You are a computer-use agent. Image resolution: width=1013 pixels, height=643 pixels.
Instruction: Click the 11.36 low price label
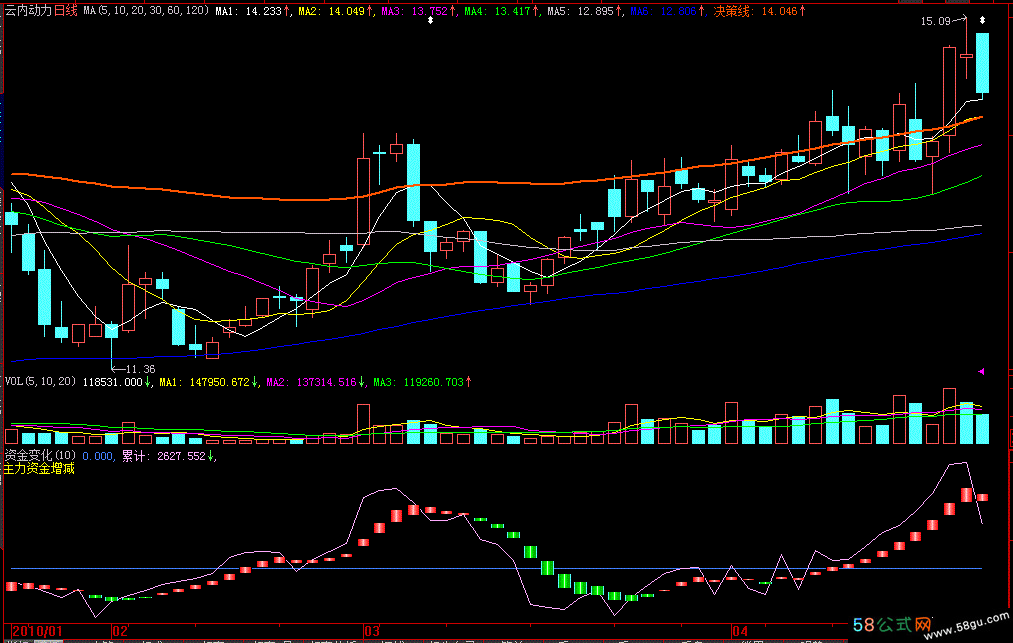click(x=140, y=369)
